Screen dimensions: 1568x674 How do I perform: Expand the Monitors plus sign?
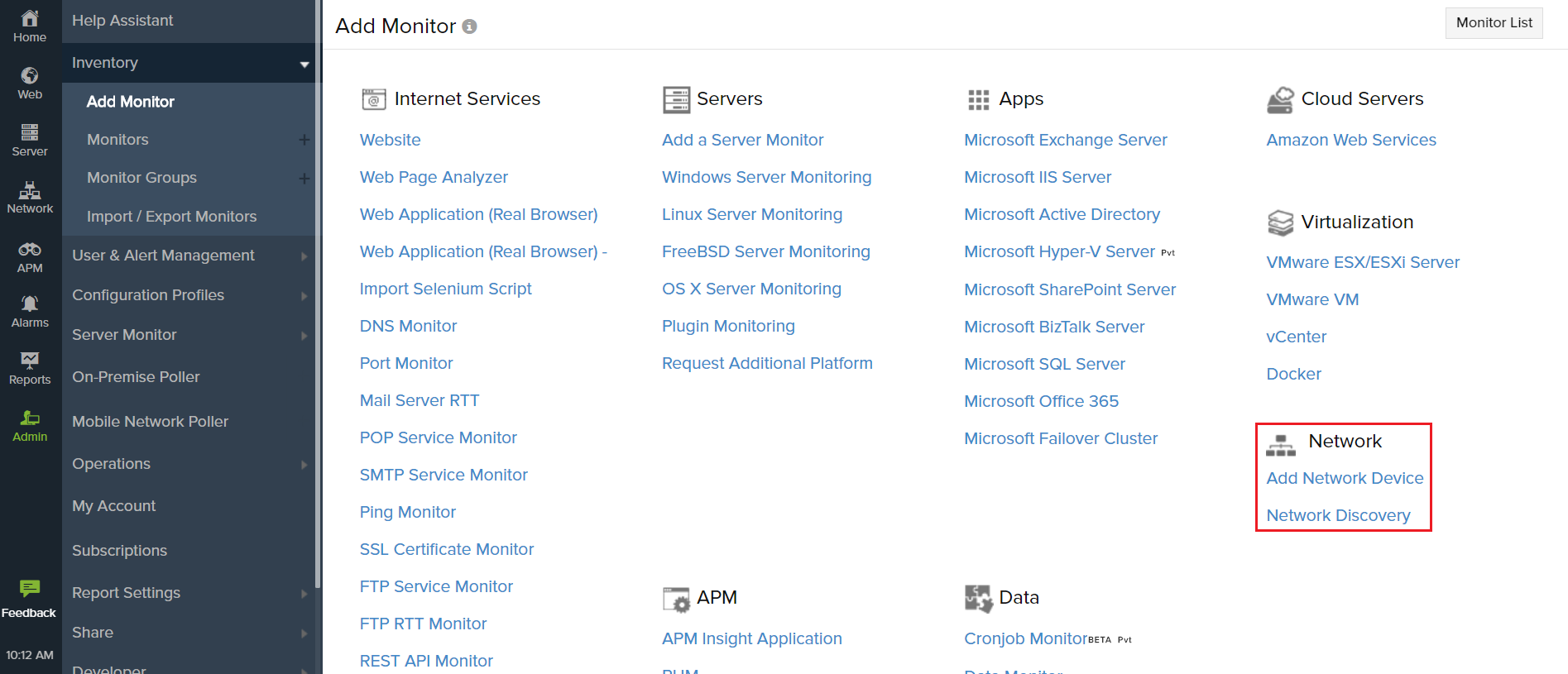pyautogui.click(x=304, y=140)
